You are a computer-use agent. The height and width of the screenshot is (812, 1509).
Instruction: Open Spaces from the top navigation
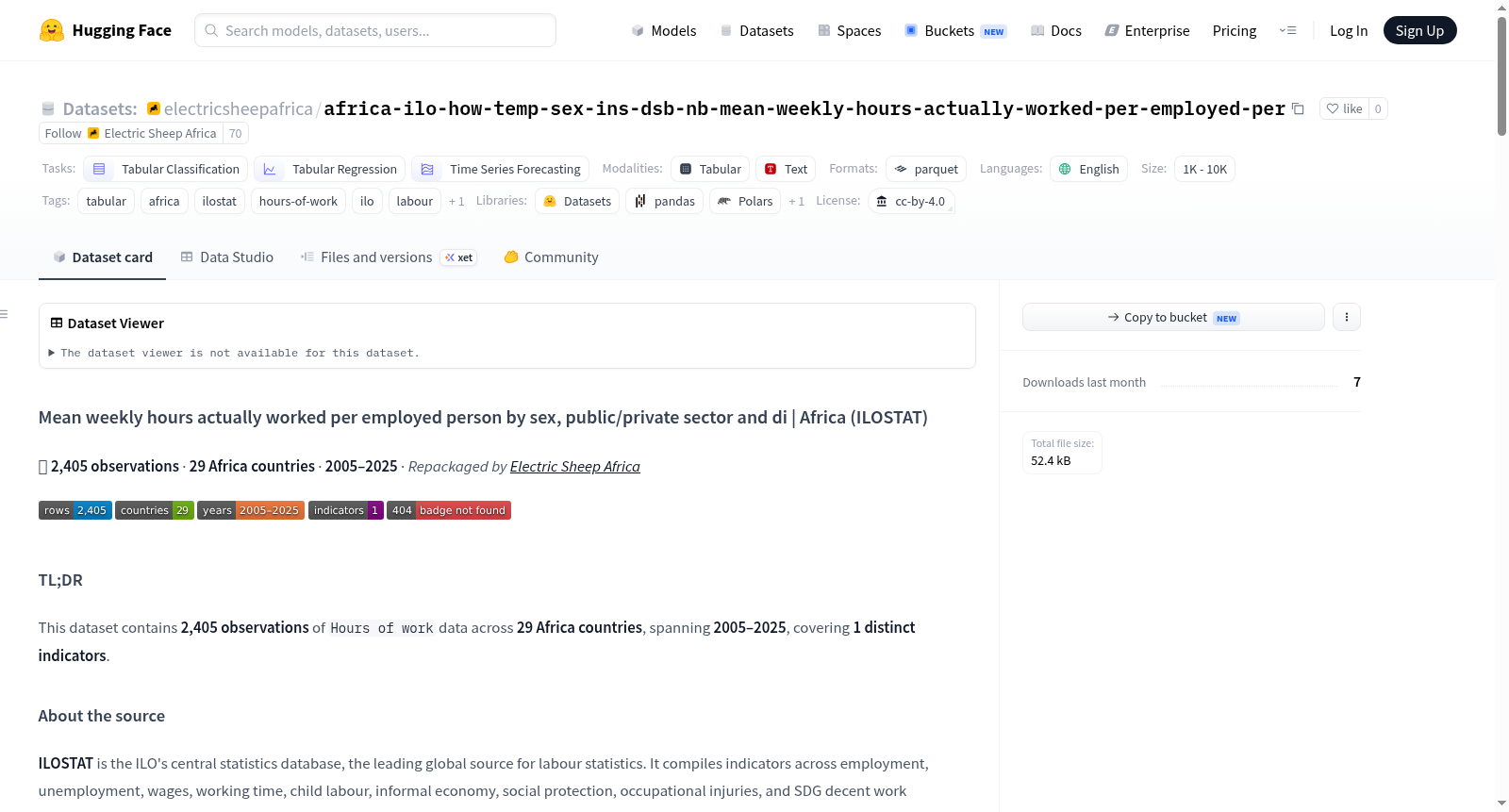pyautogui.click(x=850, y=30)
